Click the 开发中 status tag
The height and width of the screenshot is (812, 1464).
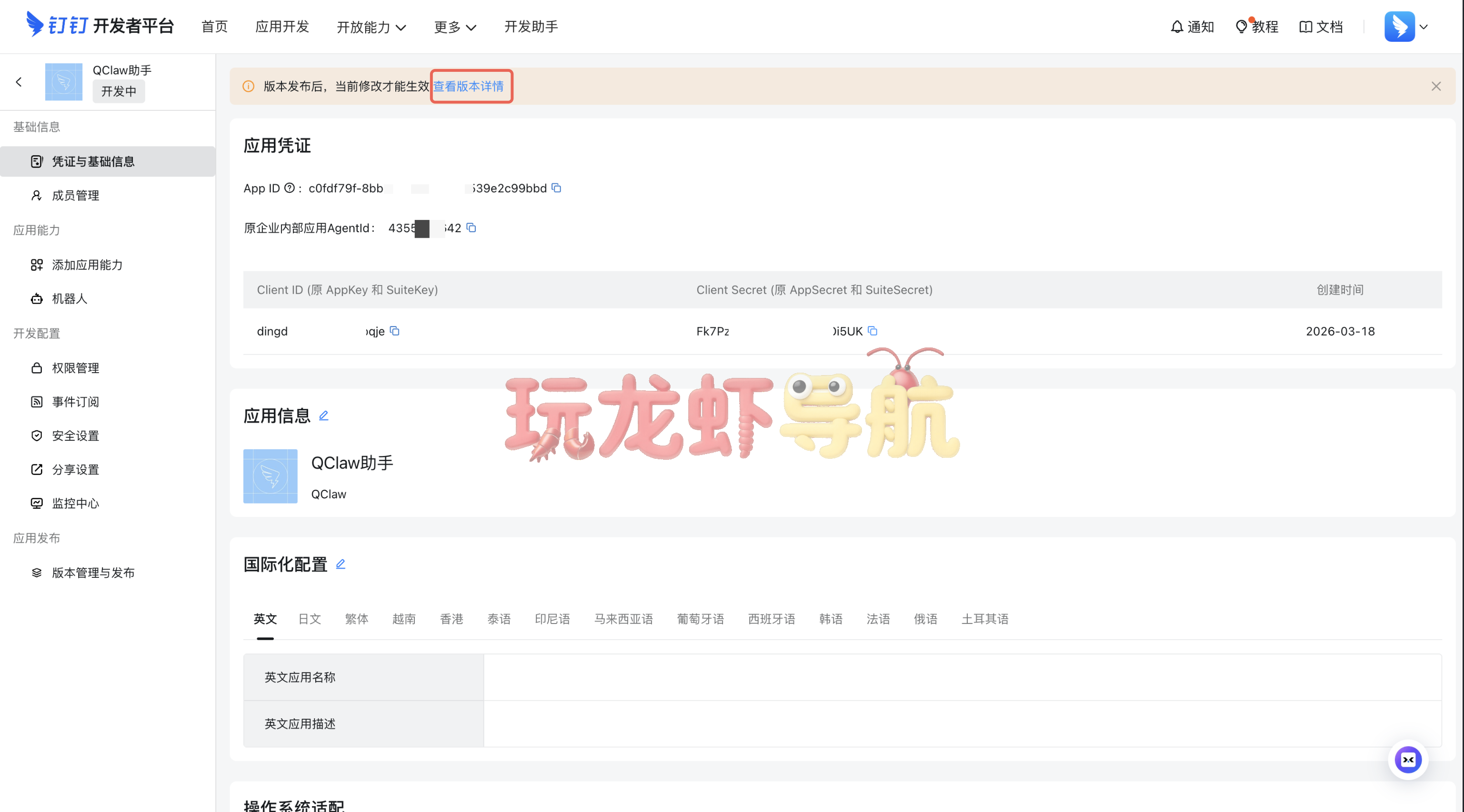tap(118, 91)
